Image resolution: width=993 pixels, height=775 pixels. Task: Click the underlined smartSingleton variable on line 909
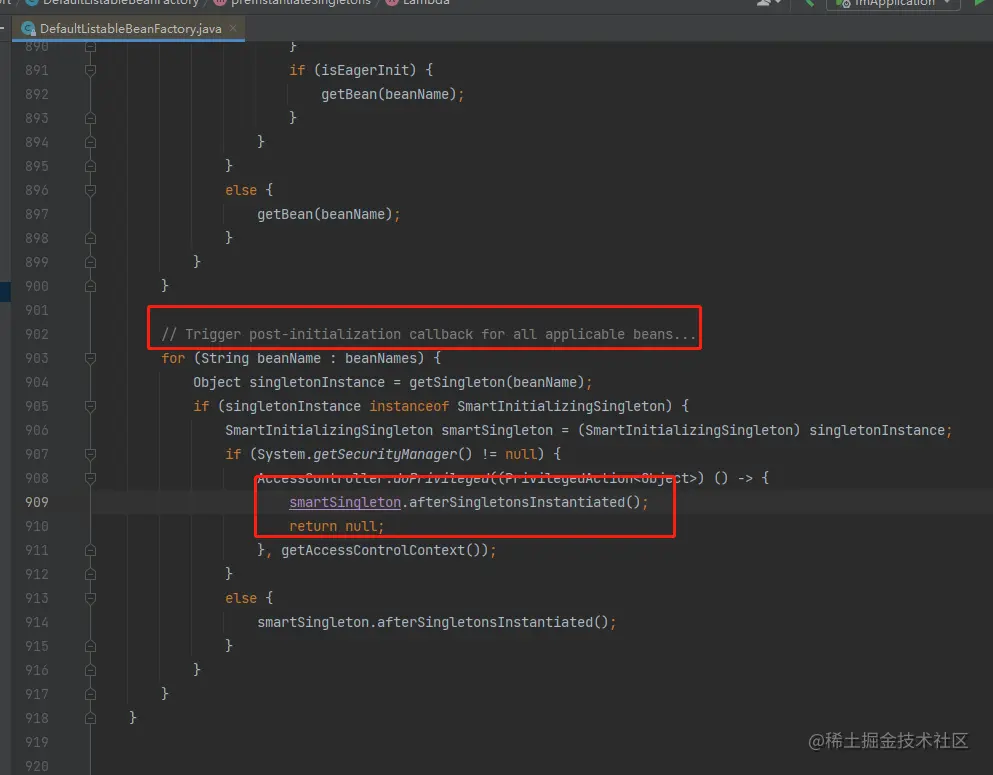(x=345, y=502)
